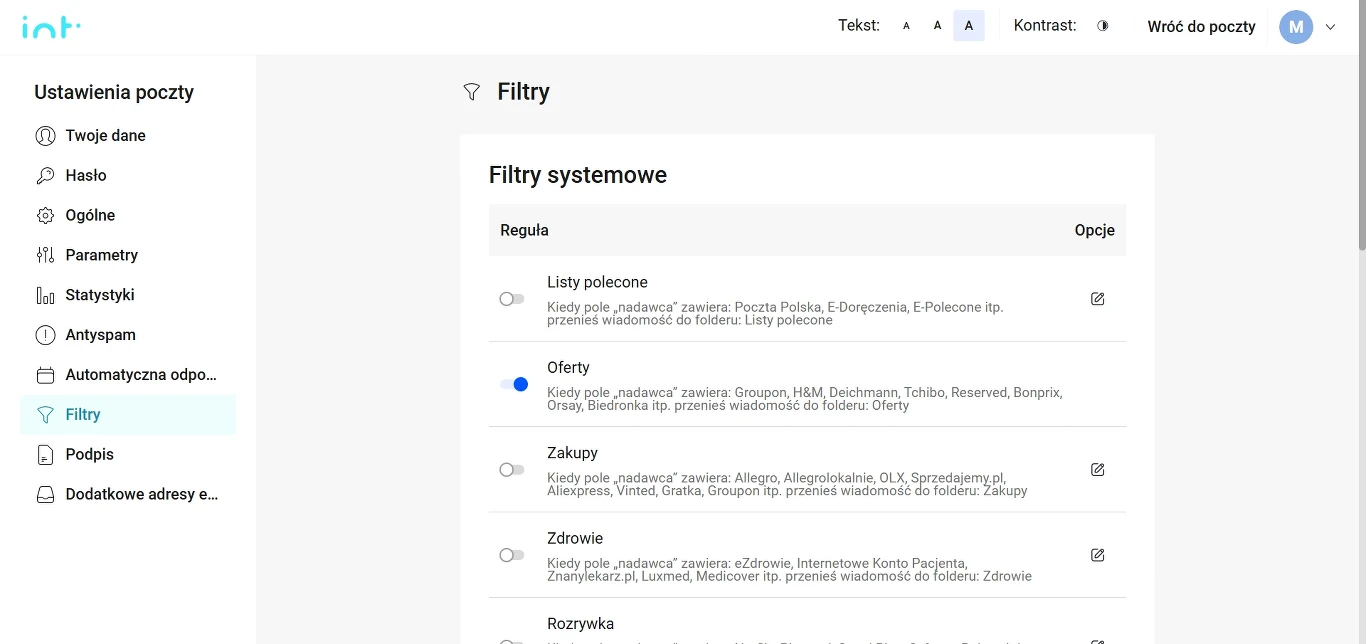
Task: Enable the Zakupy filter toggle
Action: tap(512, 470)
